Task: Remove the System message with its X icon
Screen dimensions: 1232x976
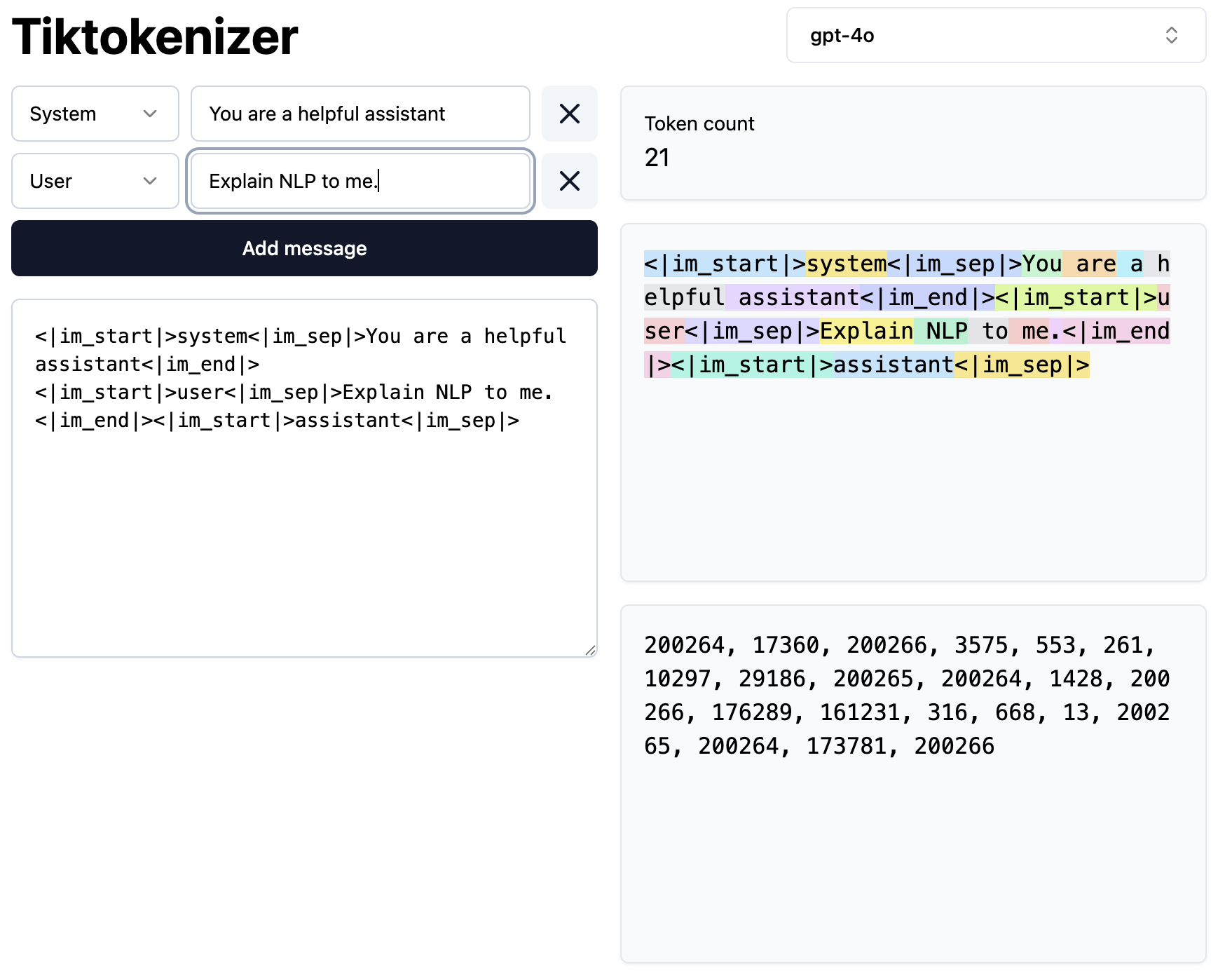Action: click(x=569, y=114)
